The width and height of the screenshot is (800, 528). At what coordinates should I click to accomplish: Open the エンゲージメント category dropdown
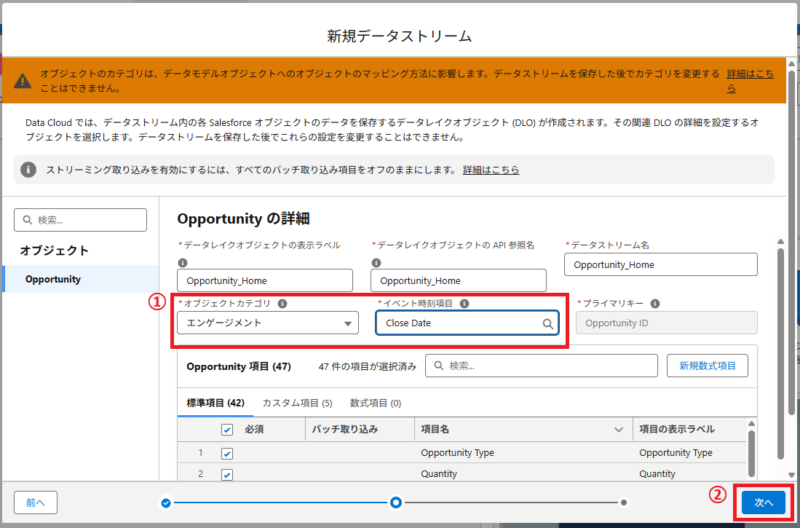pos(267,323)
